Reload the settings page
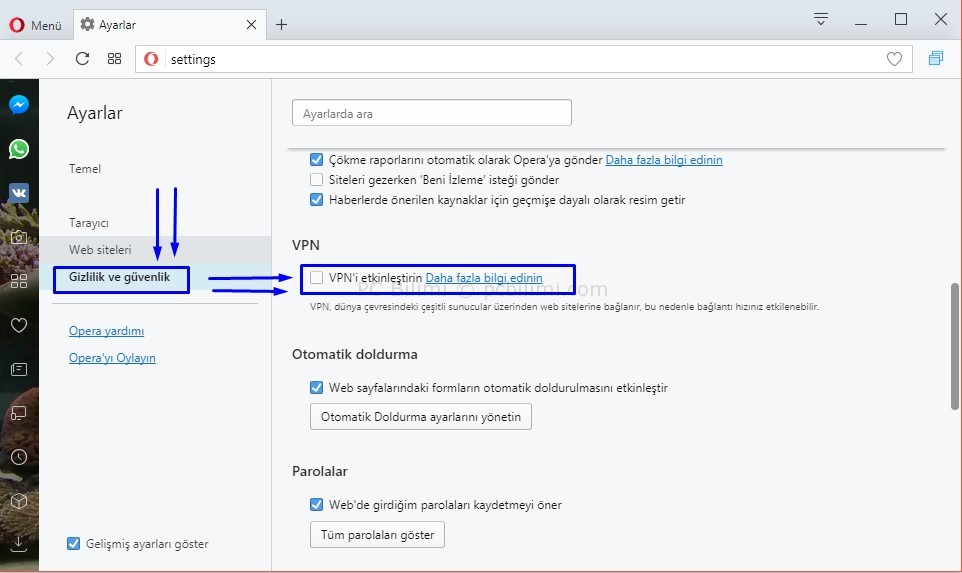The image size is (962, 573). point(82,59)
